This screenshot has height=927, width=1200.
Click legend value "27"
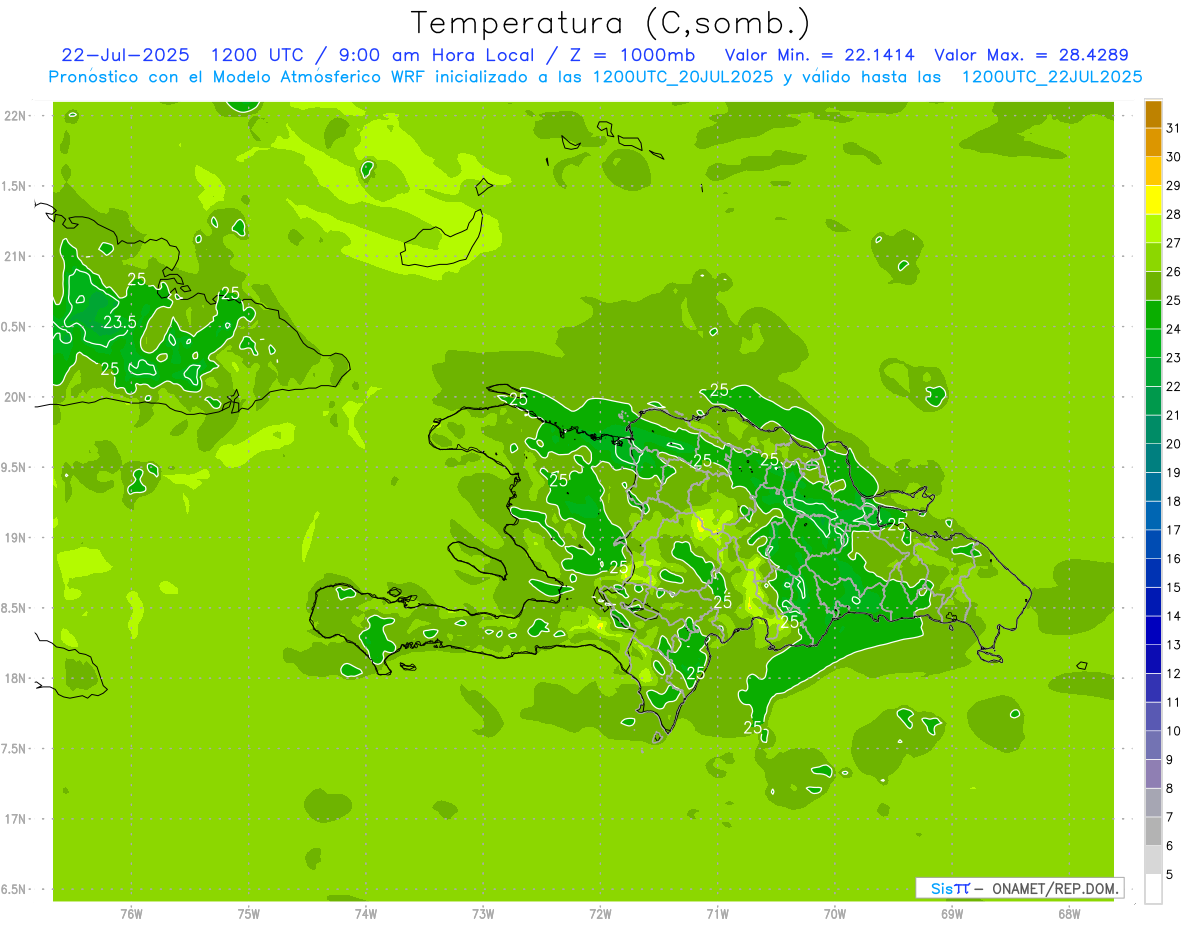[1174, 243]
